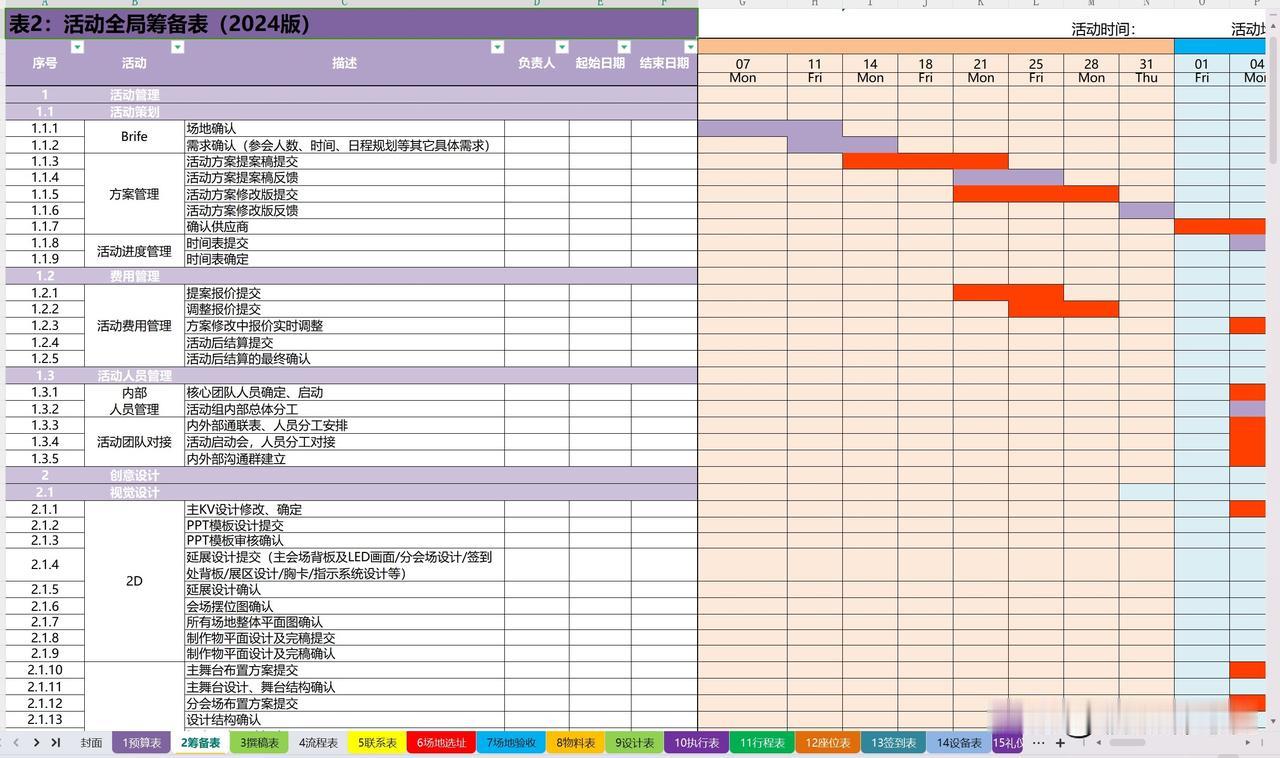Click the 创意设计 section row
The image size is (1280, 758).
351,476
